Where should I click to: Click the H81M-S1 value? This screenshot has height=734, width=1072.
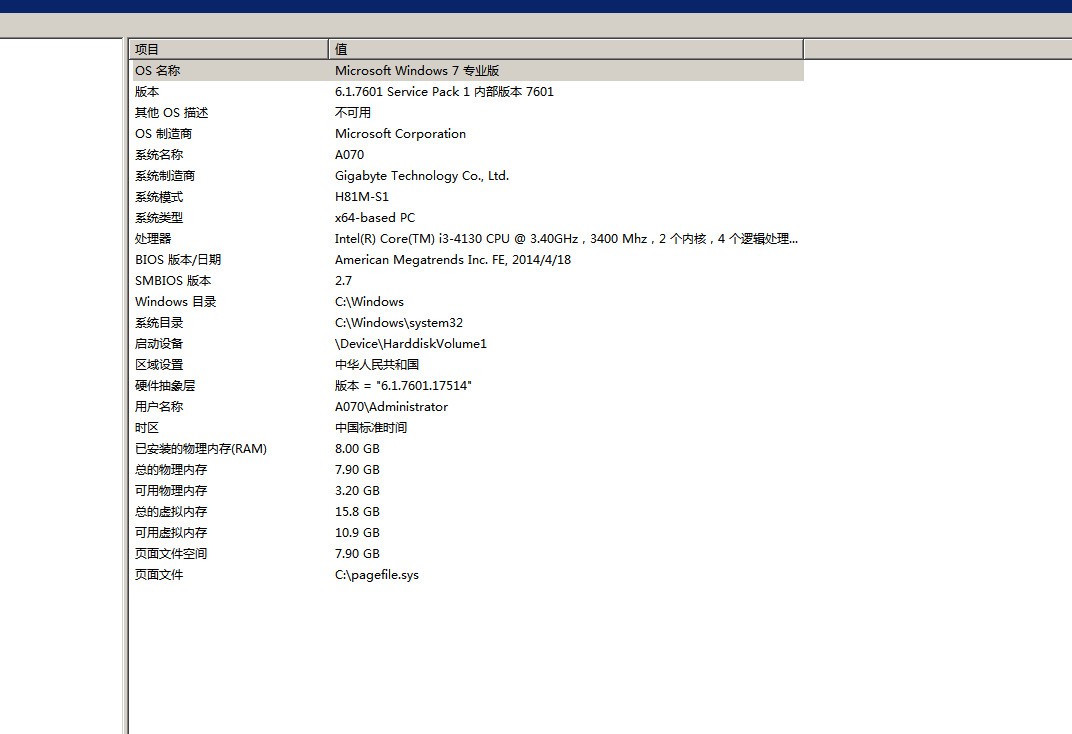(362, 197)
